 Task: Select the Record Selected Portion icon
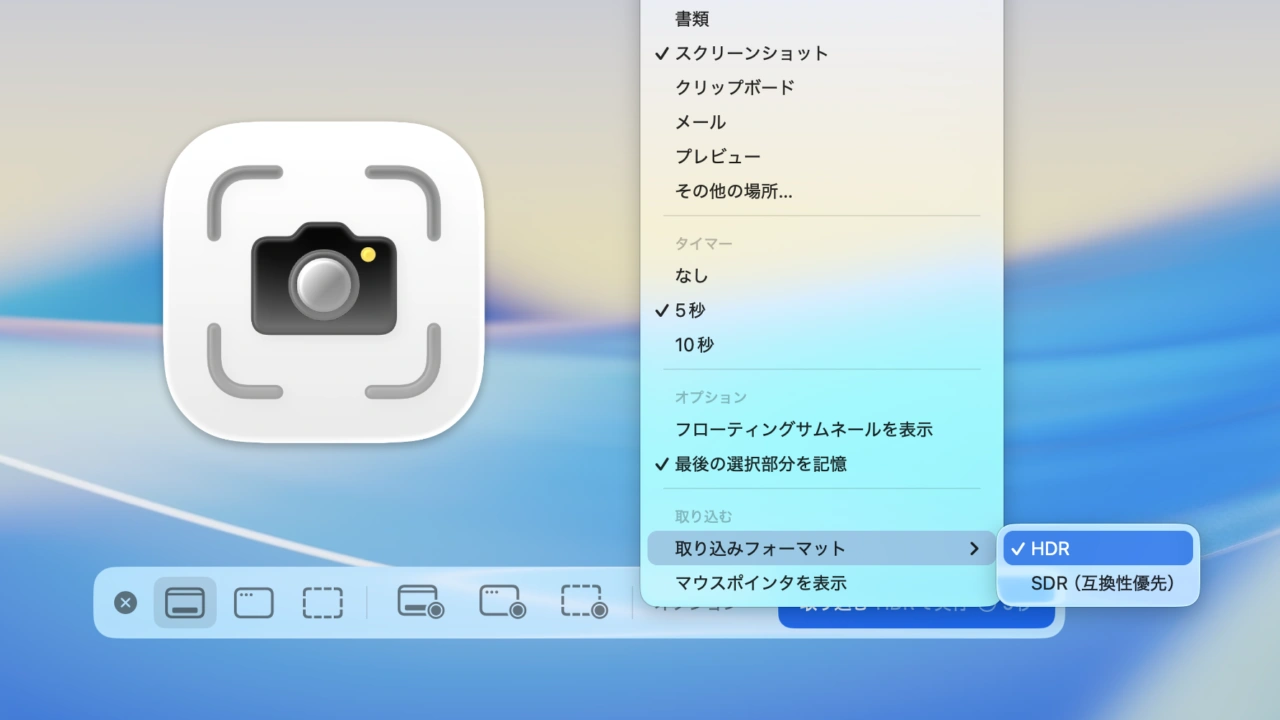pyautogui.click(x=584, y=602)
